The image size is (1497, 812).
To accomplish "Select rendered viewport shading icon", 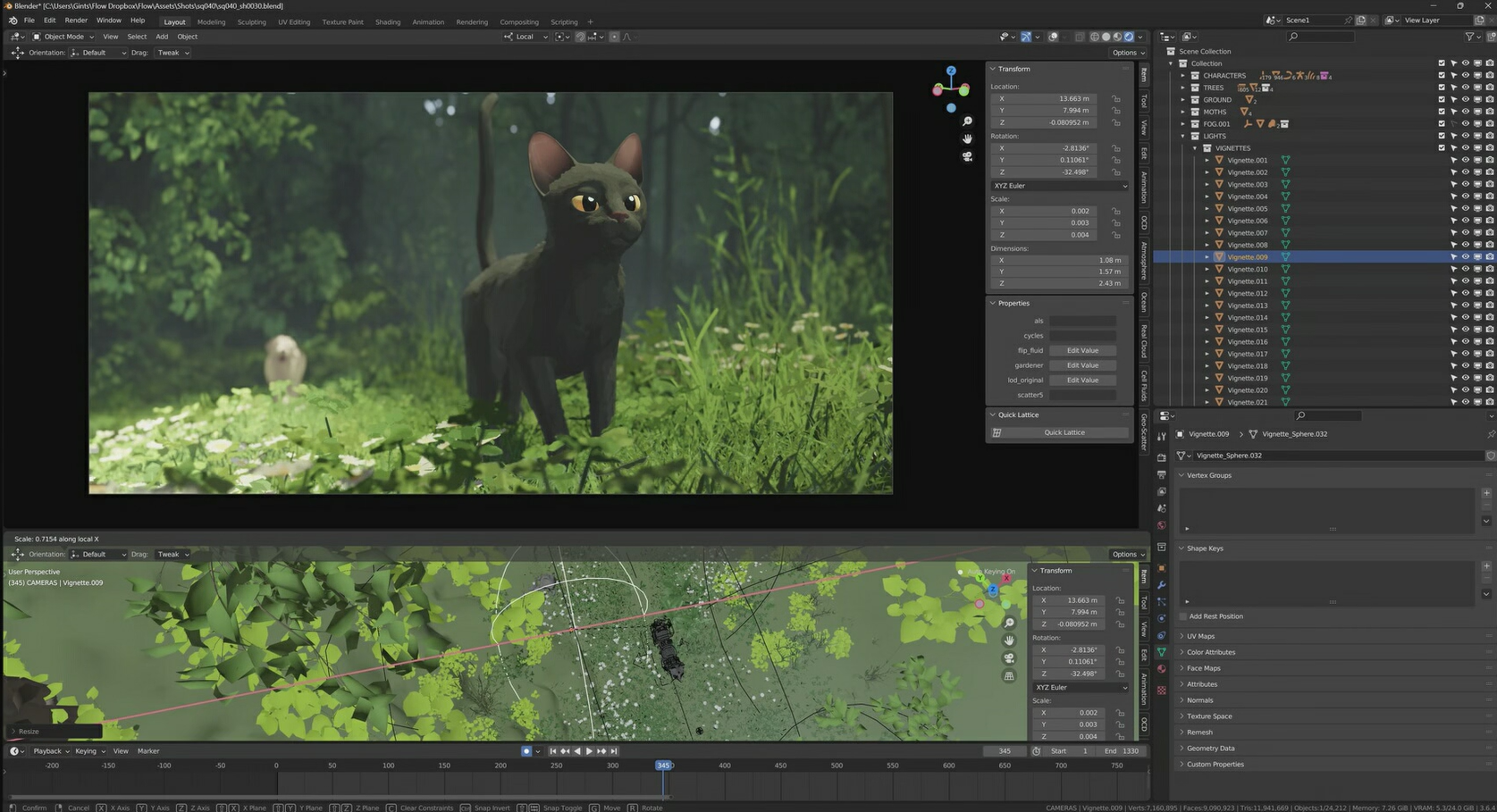I will click(1129, 37).
